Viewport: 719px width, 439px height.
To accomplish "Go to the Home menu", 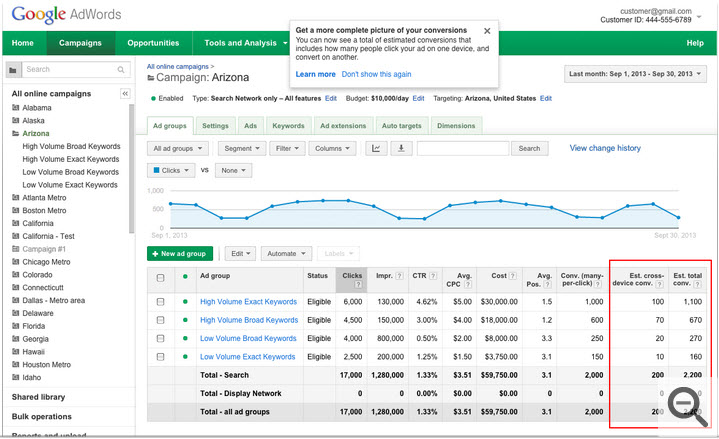I will [x=22, y=43].
